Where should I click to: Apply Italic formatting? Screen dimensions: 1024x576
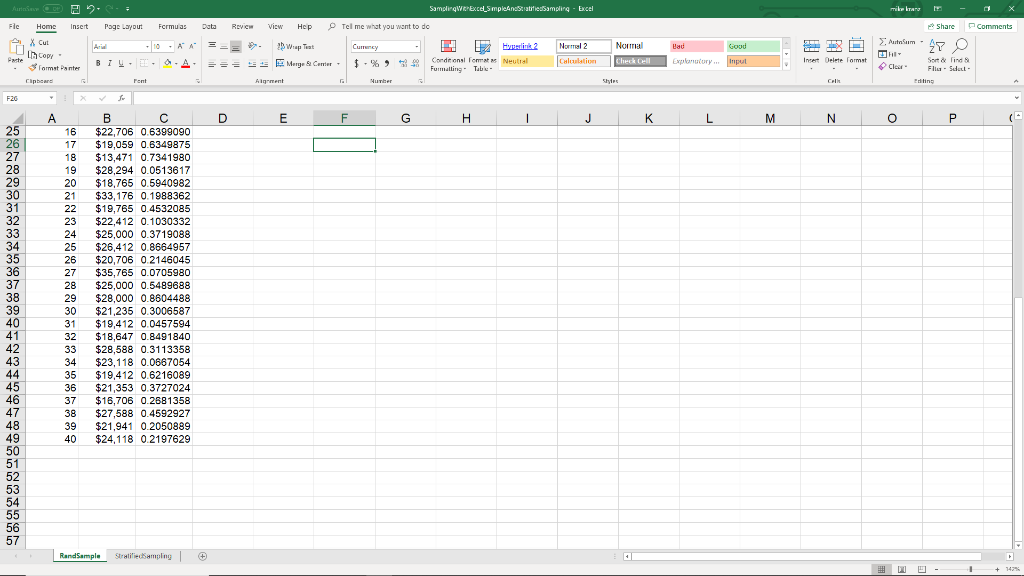[x=109, y=63]
